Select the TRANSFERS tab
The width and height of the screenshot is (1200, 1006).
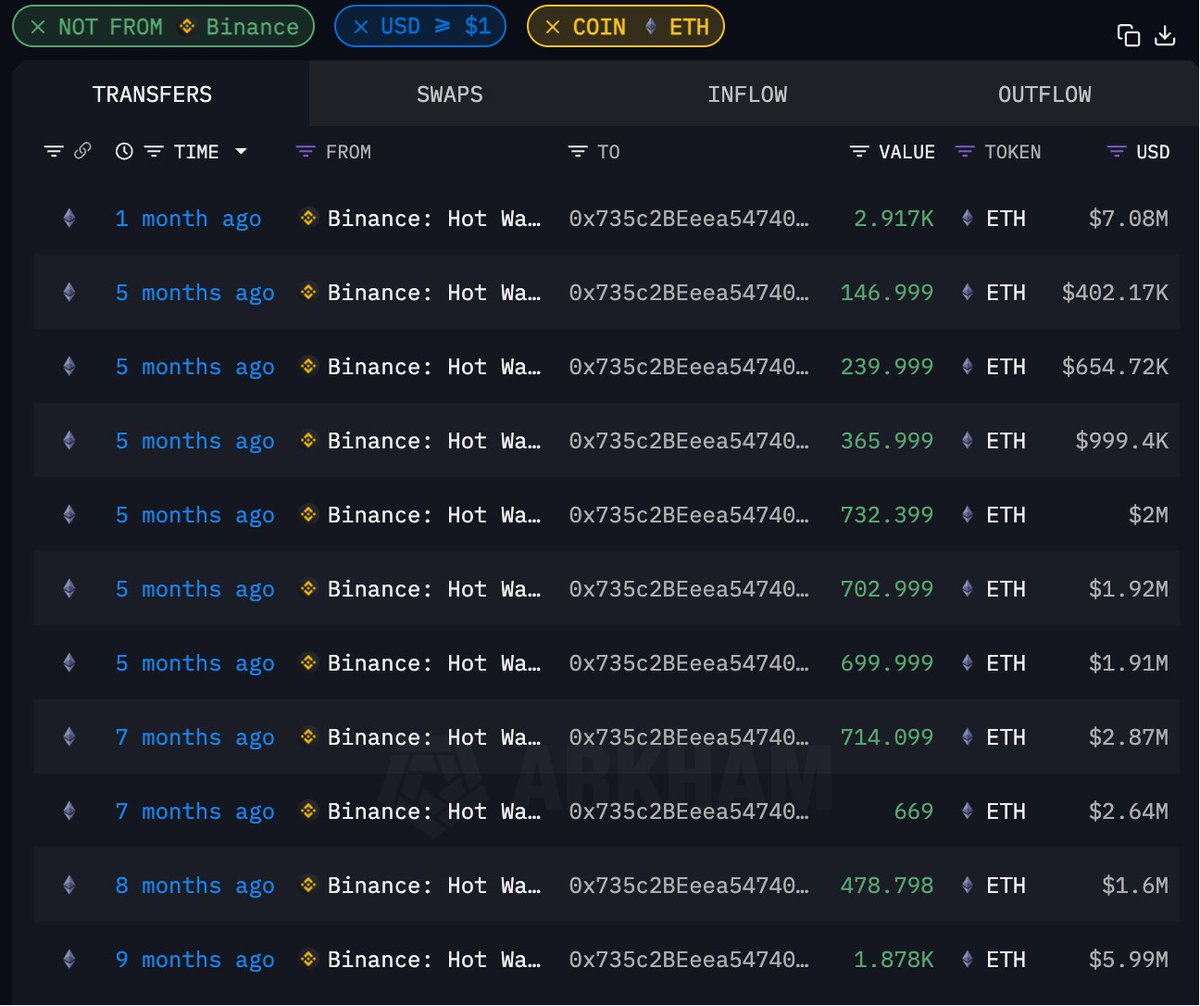point(152,94)
